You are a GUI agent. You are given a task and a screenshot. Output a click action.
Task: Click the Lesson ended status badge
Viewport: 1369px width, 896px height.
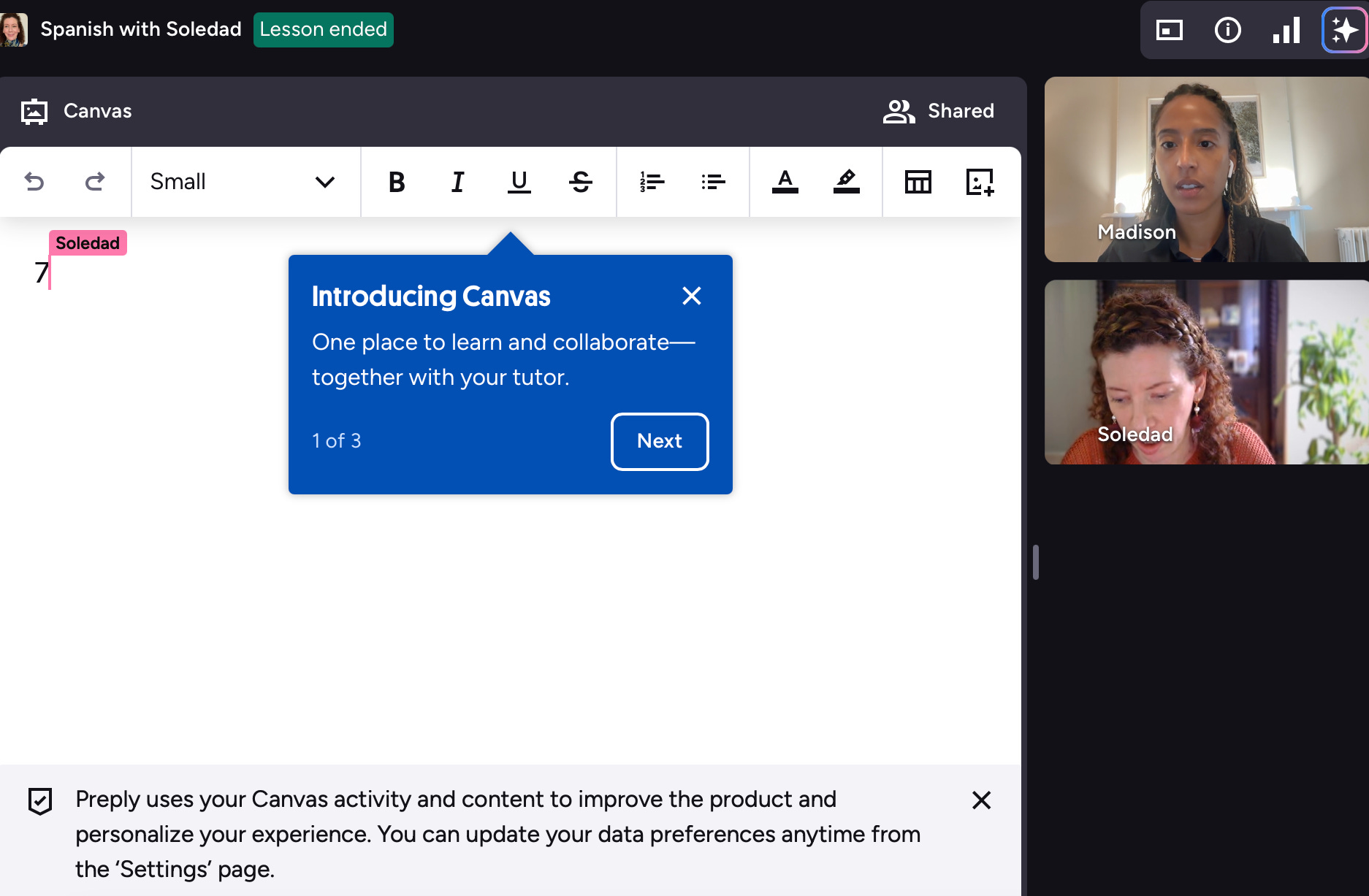pyautogui.click(x=324, y=30)
